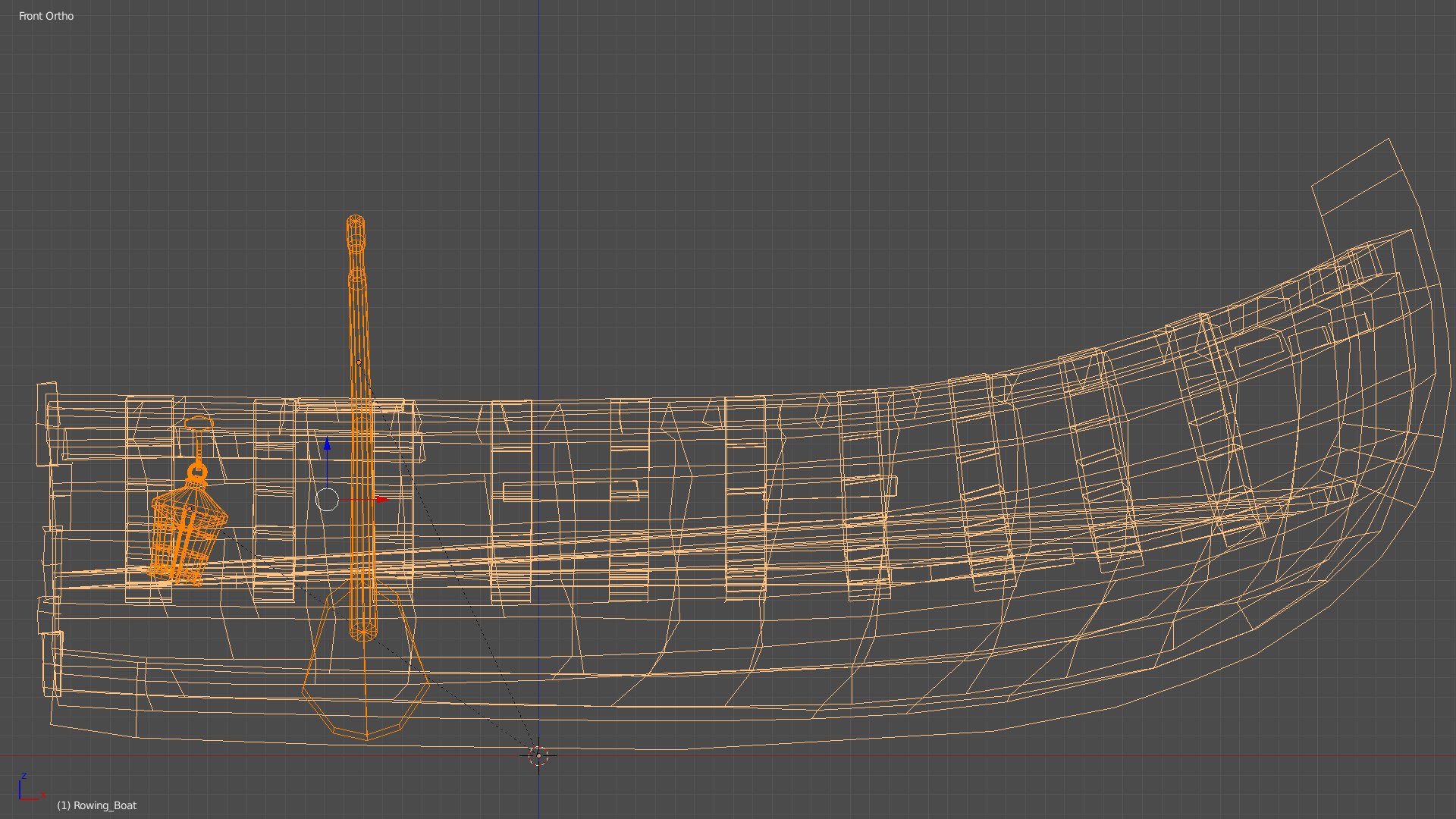Screen dimensions: 1456x819
Task: Click the 3D cursor at world origin
Action: pos(538,755)
